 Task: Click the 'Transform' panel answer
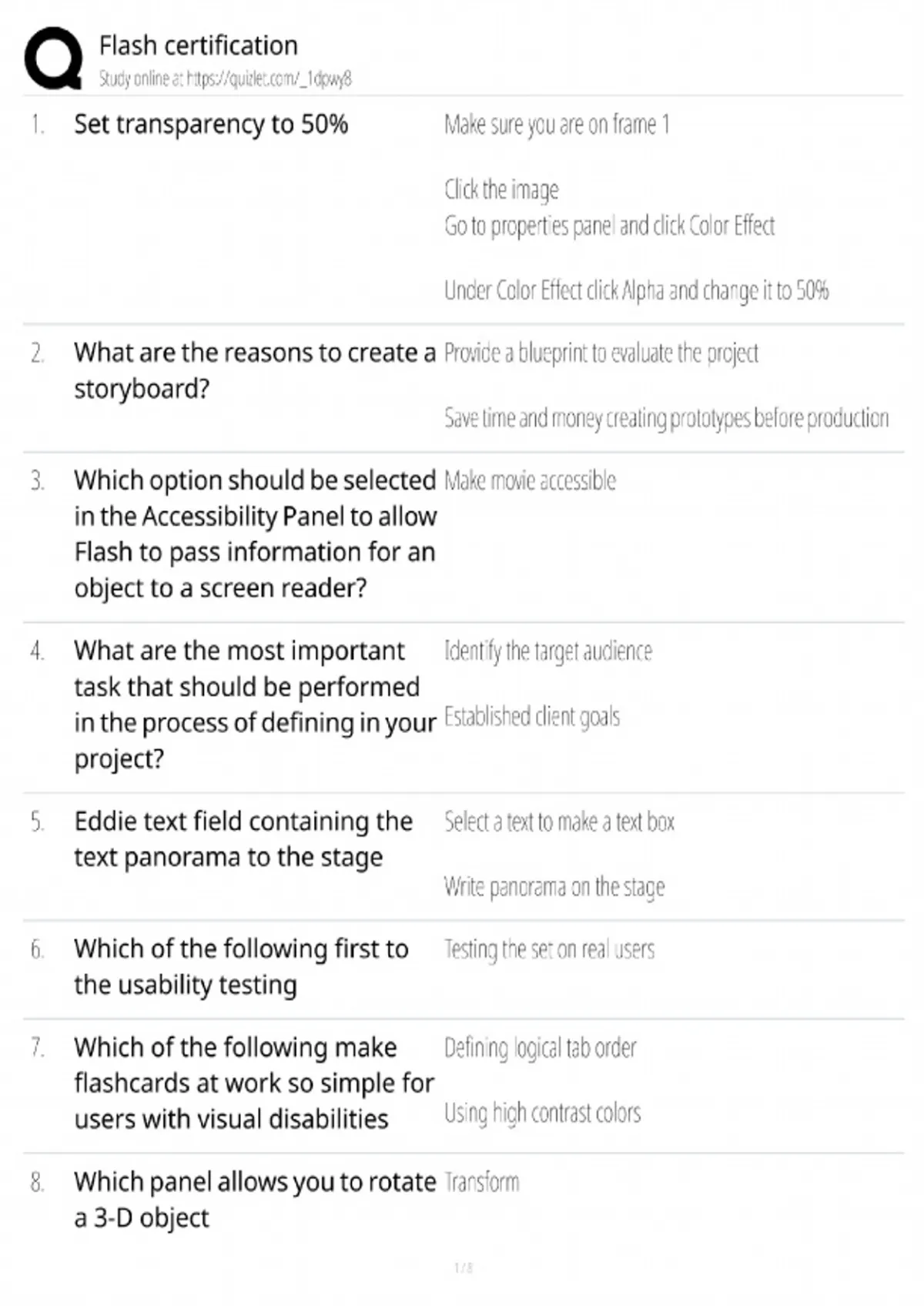pos(481,1183)
